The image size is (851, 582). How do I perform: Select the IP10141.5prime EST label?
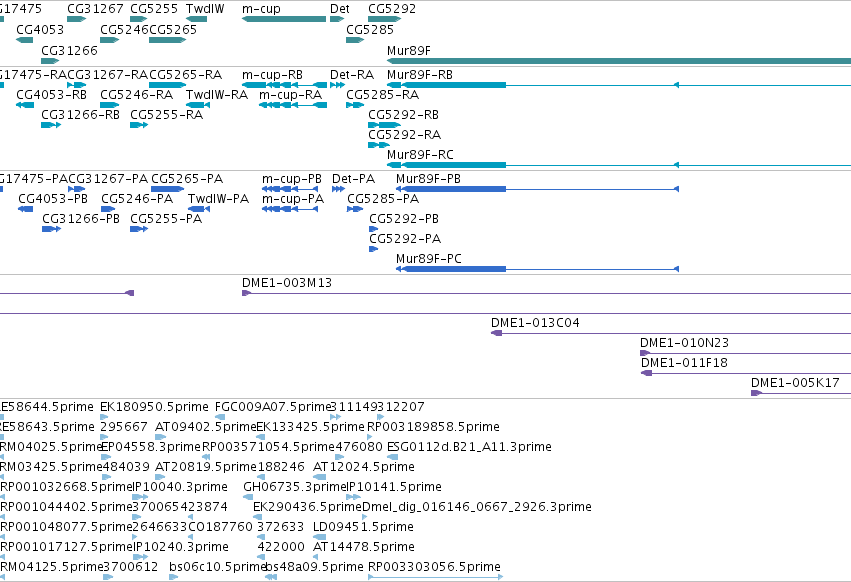coord(394,487)
